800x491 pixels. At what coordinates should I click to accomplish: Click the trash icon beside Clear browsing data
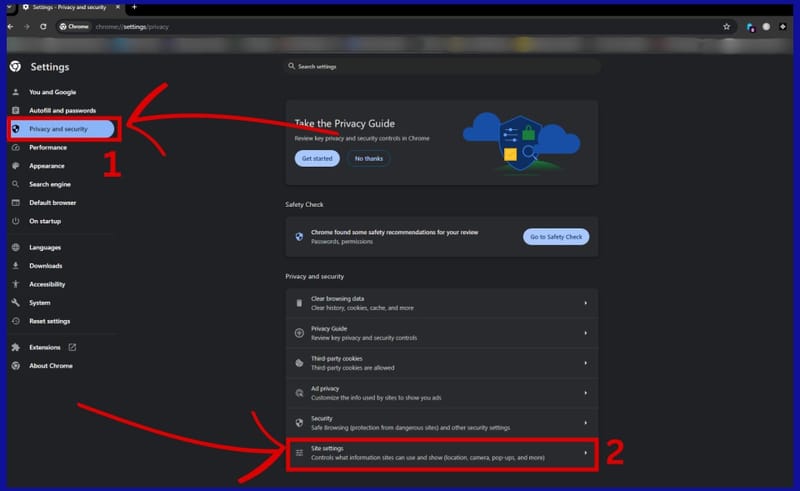(299, 303)
